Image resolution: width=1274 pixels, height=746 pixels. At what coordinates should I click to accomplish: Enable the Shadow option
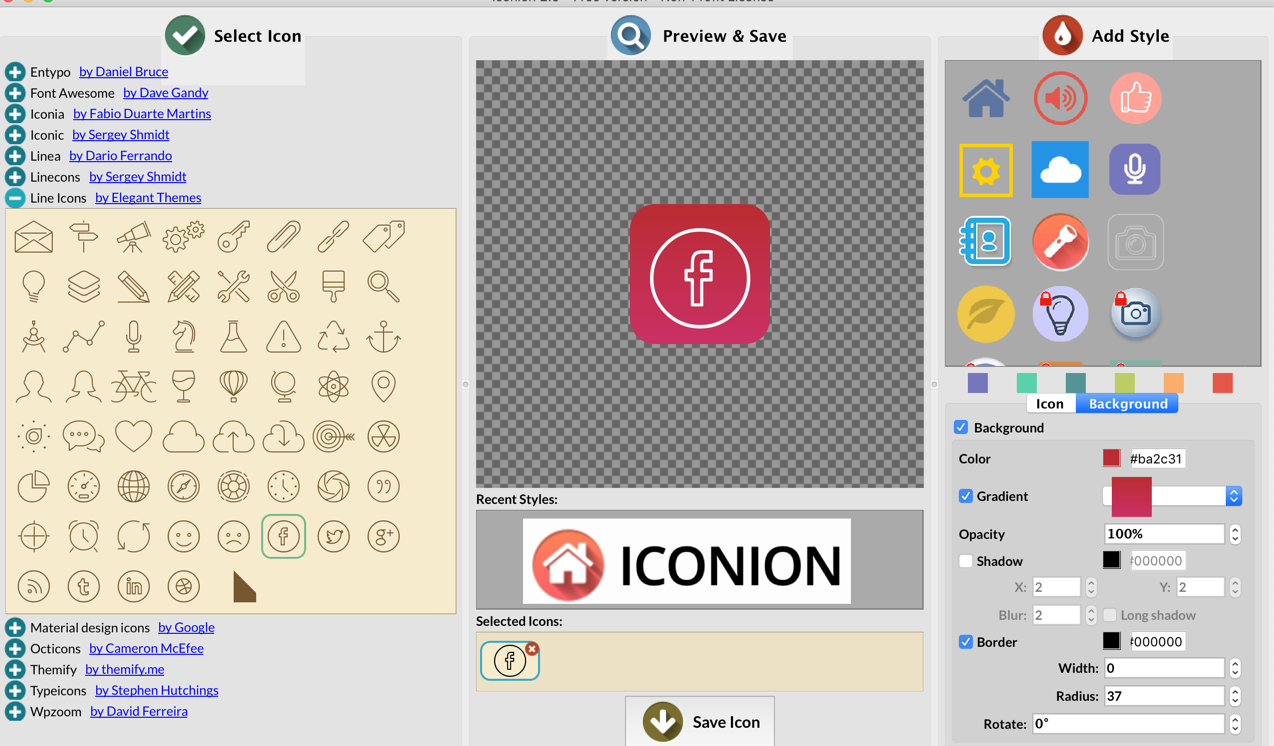(965, 561)
